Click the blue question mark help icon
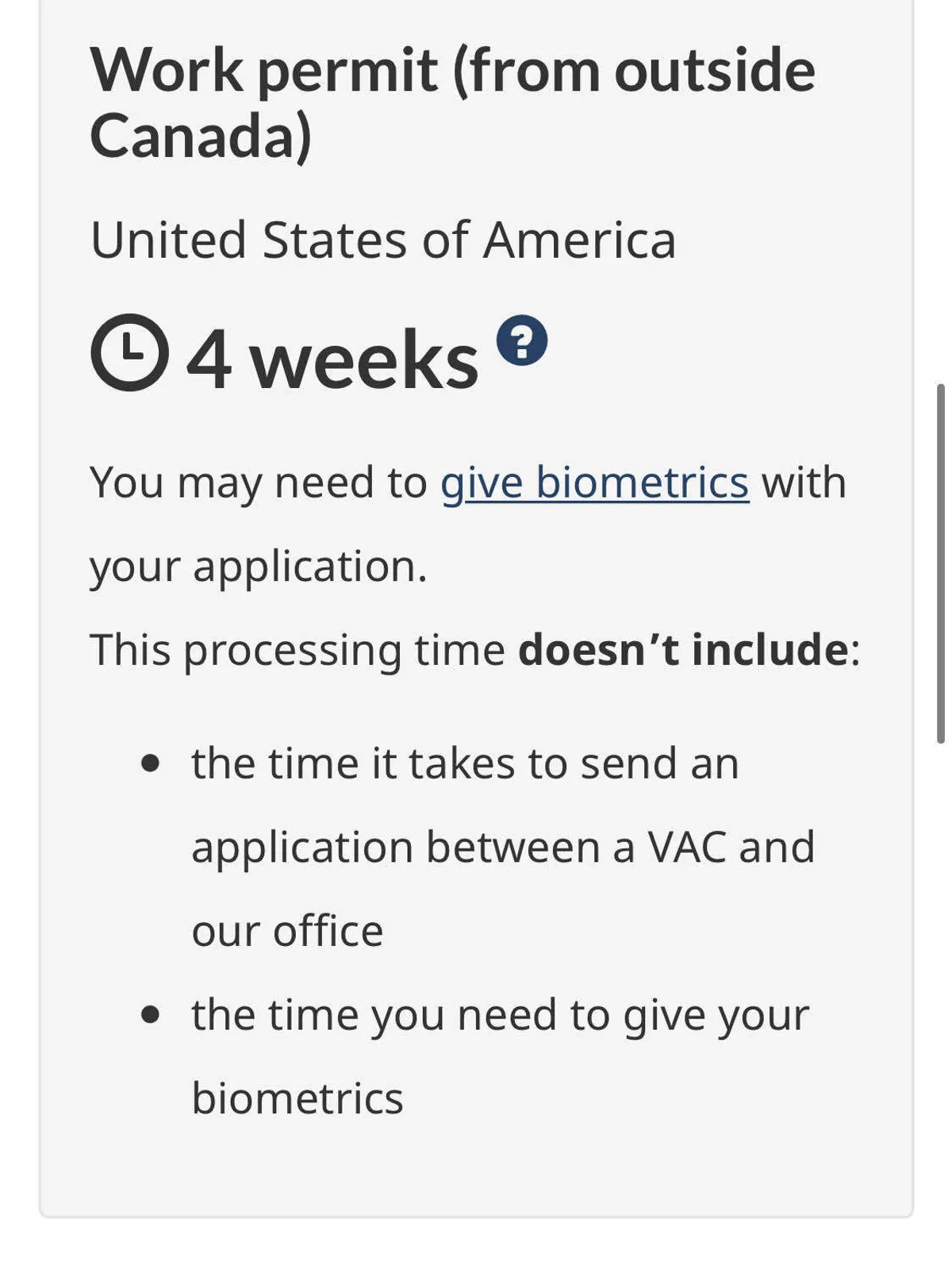The width and height of the screenshot is (952, 1261). click(x=521, y=340)
